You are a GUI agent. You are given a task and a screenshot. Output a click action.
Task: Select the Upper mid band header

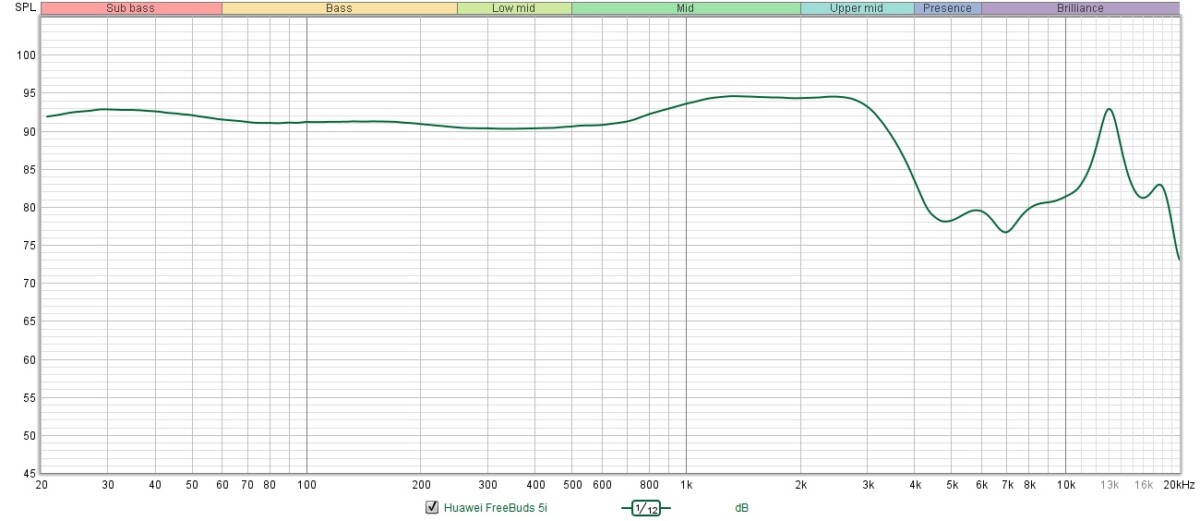coord(857,8)
